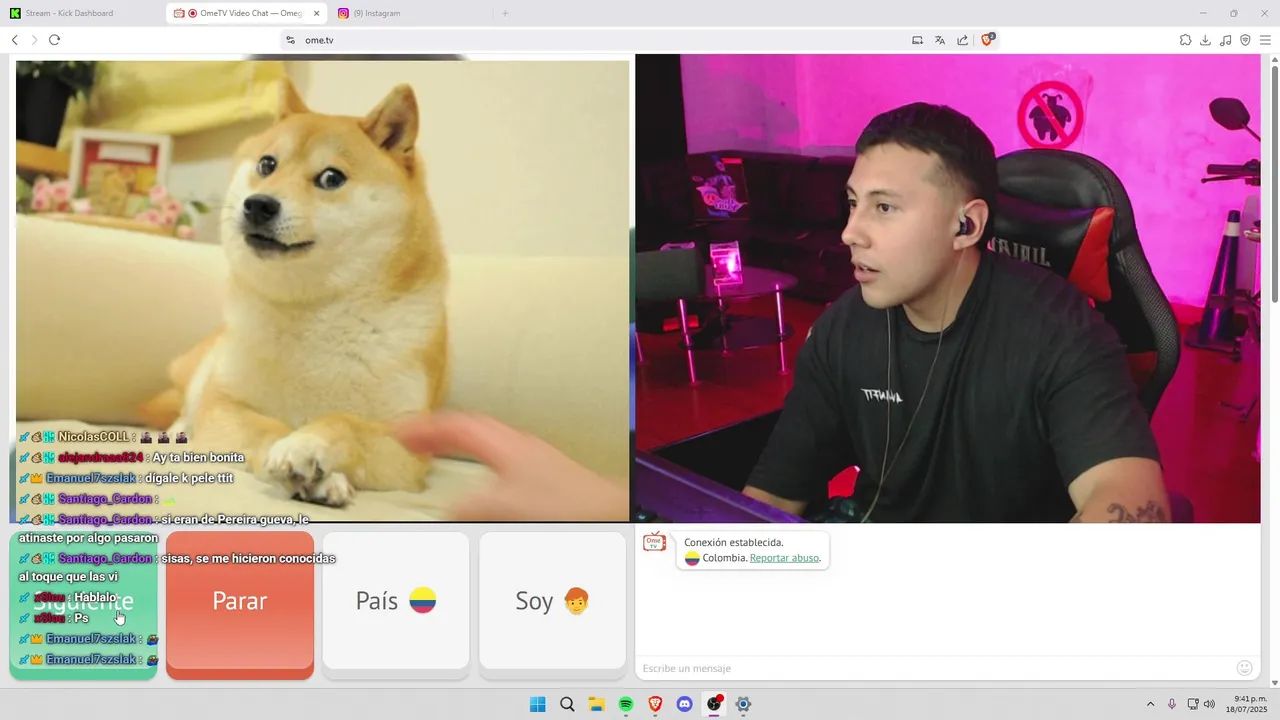Click the browser forward arrow
Image resolution: width=1280 pixels, height=720 pixels.
pos(34,40)
